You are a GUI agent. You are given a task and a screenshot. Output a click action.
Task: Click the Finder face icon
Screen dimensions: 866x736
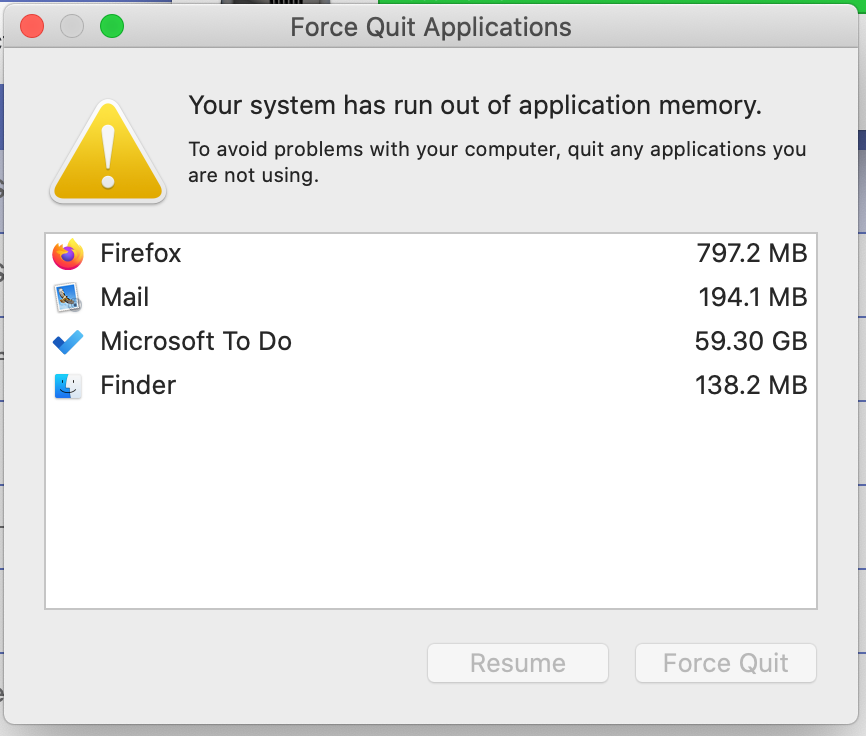click(68, 386)
